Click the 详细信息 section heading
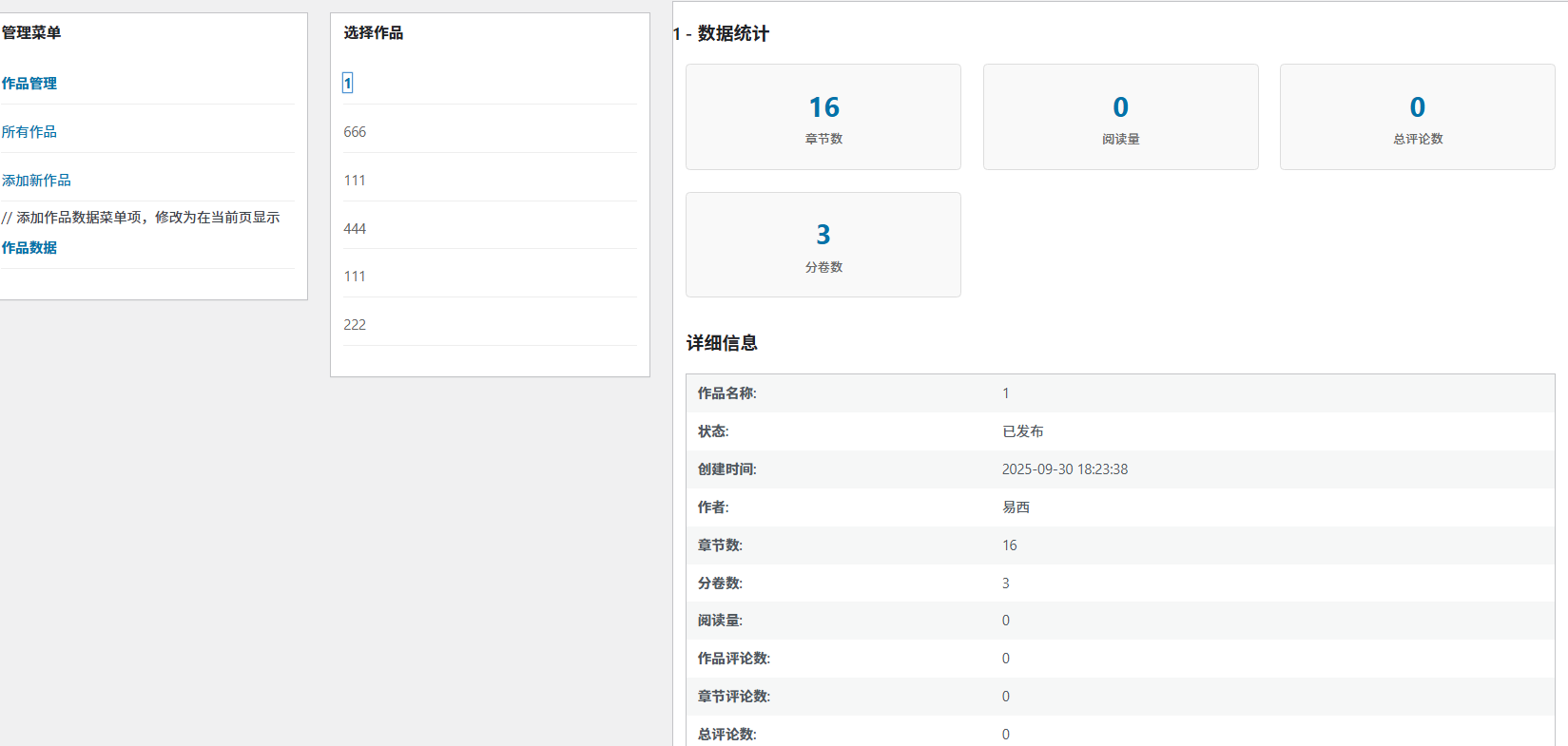 click(x=722, y=343)
